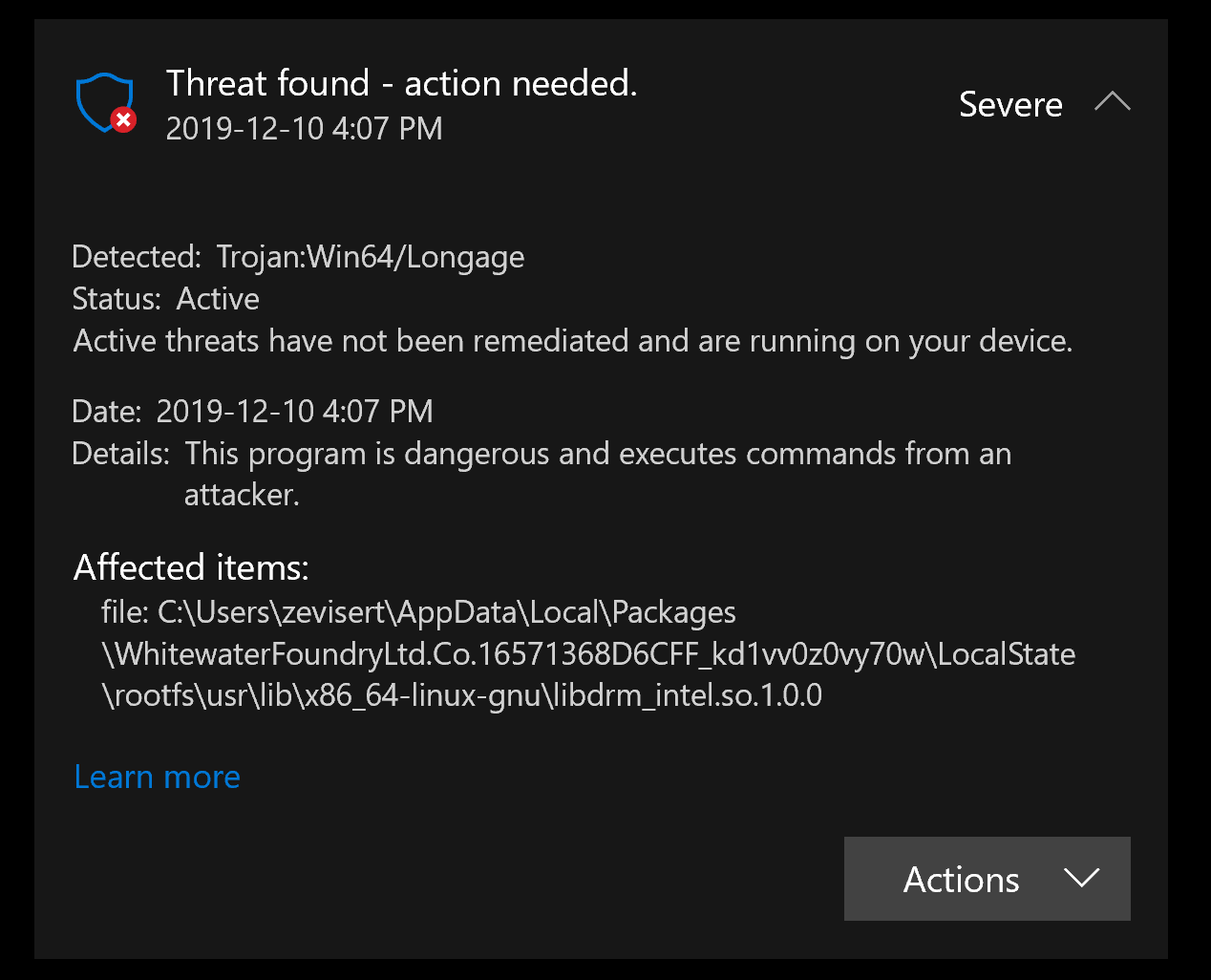Click the timestamp below the threat heading
Image resolution: width=1211 pixels, height=980 pixels.
point(304,128)
